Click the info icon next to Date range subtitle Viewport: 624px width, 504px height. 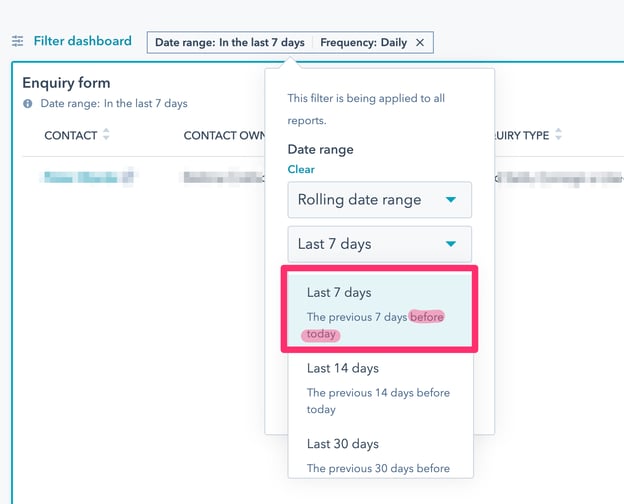[28, 104]
